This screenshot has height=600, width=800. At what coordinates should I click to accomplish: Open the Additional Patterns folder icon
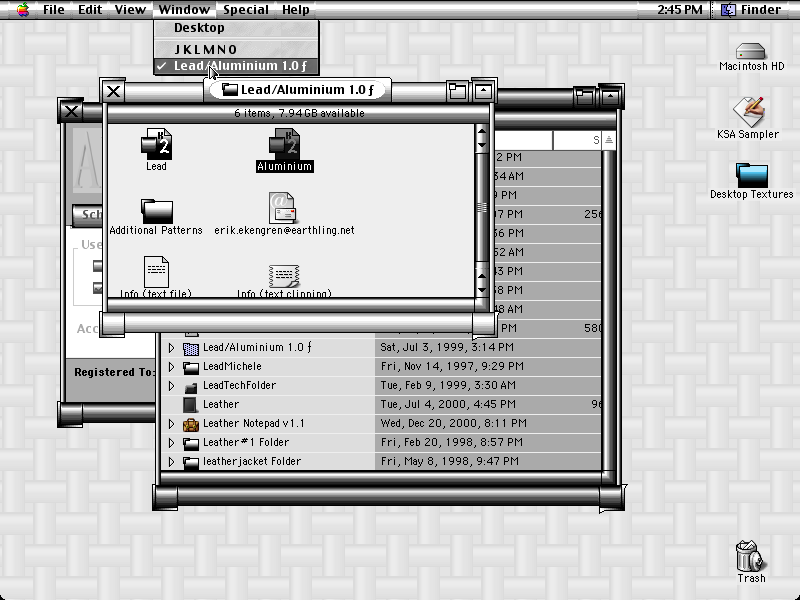point(157,210)
